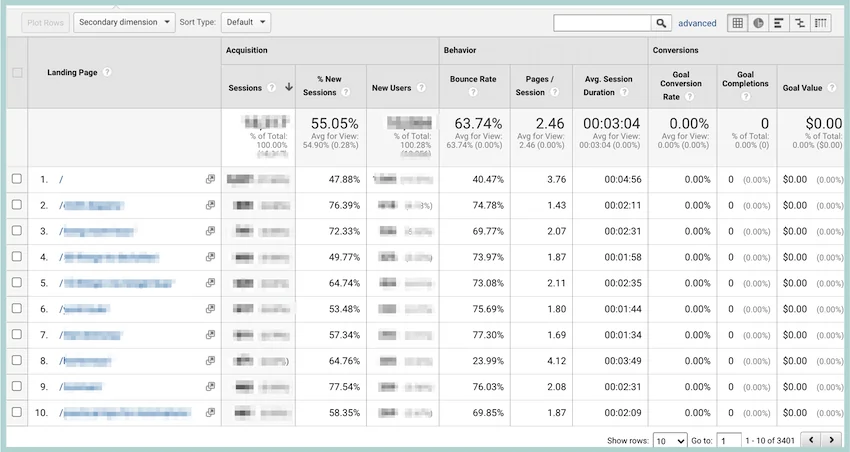Check the box for row 3
Screen dimensions: 850x452
coord(17,231)
